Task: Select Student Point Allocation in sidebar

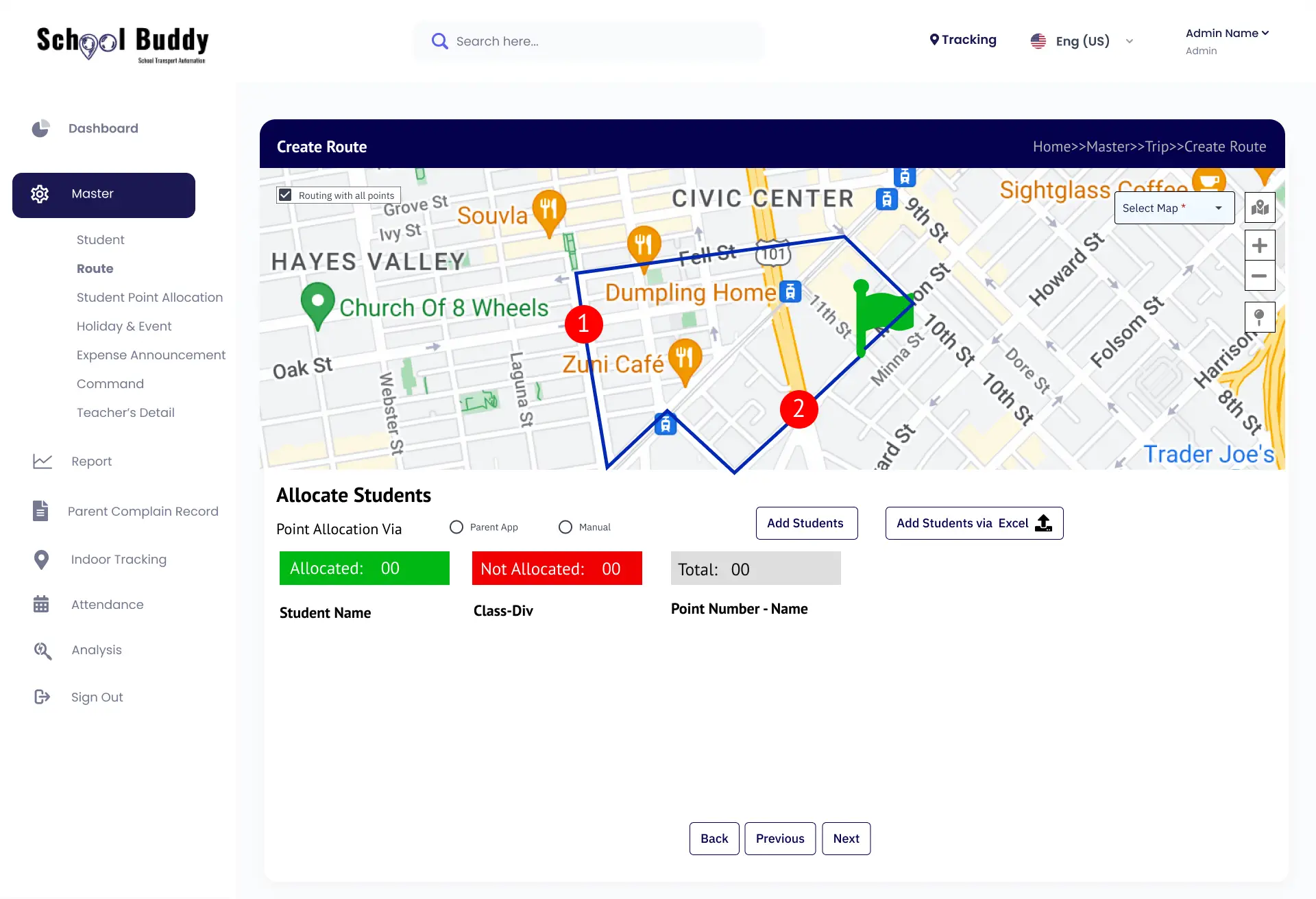Action: point(149,297)
